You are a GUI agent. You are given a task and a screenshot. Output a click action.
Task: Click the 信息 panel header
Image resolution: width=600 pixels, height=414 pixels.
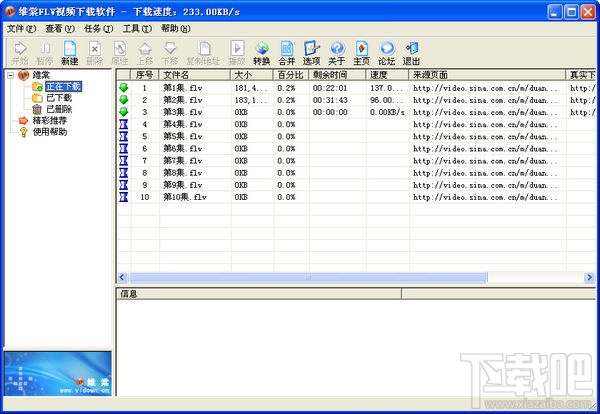pos(259,294)
